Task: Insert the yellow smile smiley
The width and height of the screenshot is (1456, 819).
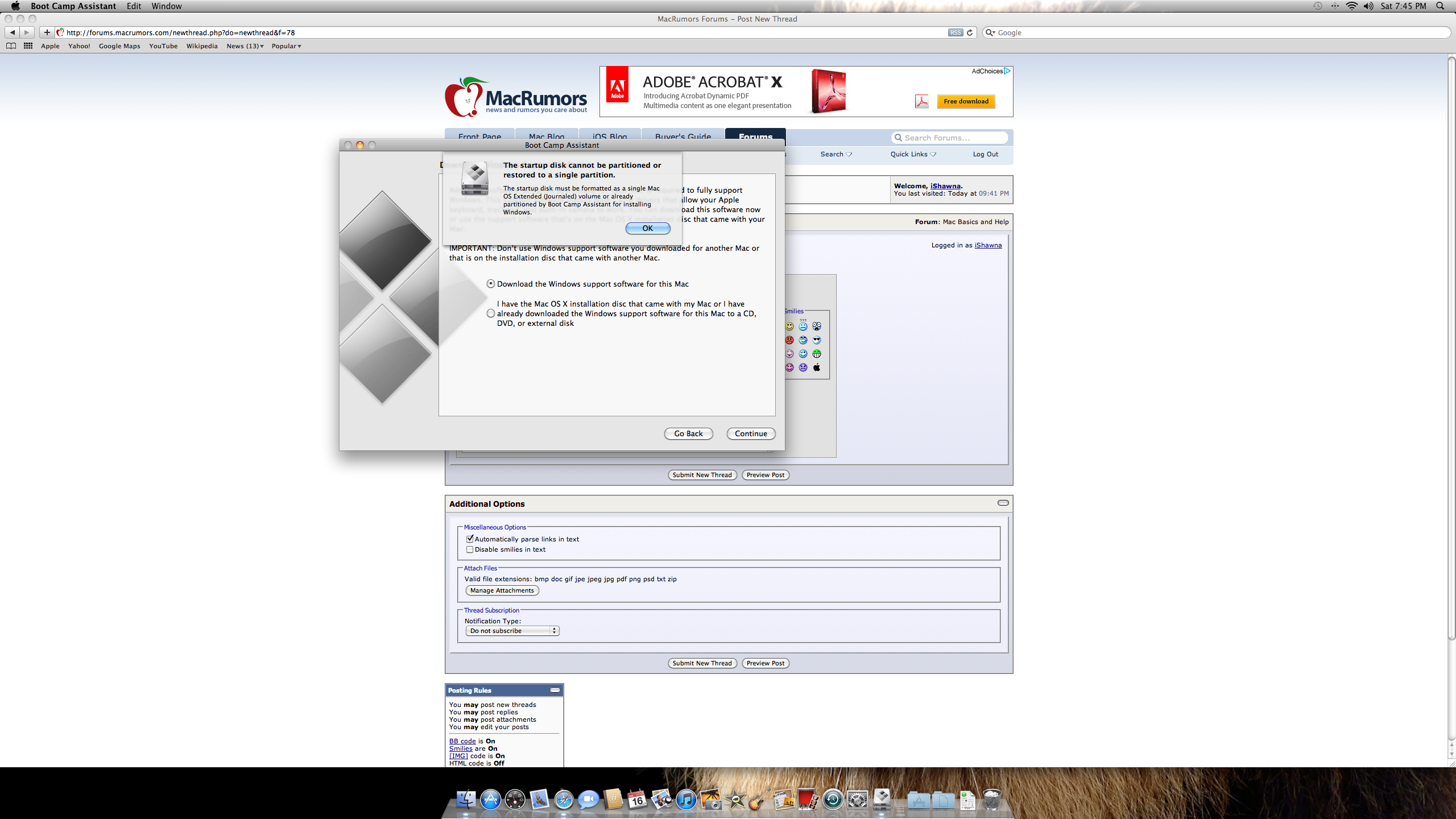Action: [x=789, y=326]
